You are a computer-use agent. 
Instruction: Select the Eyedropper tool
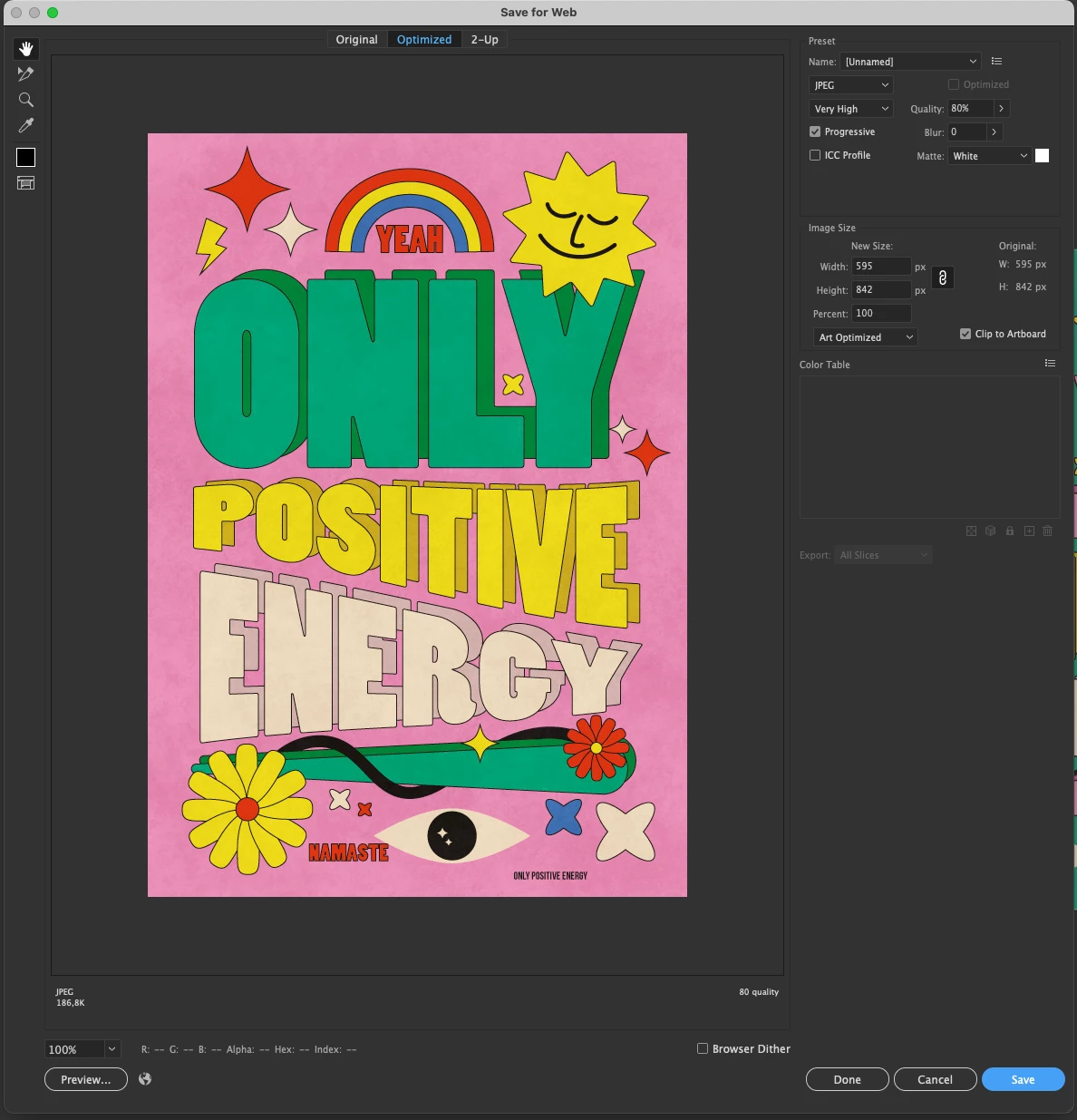point(26,125)
